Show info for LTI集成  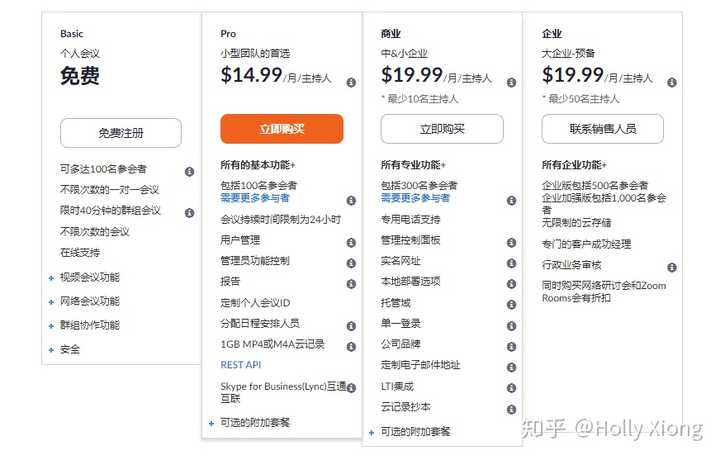point(512,388)
